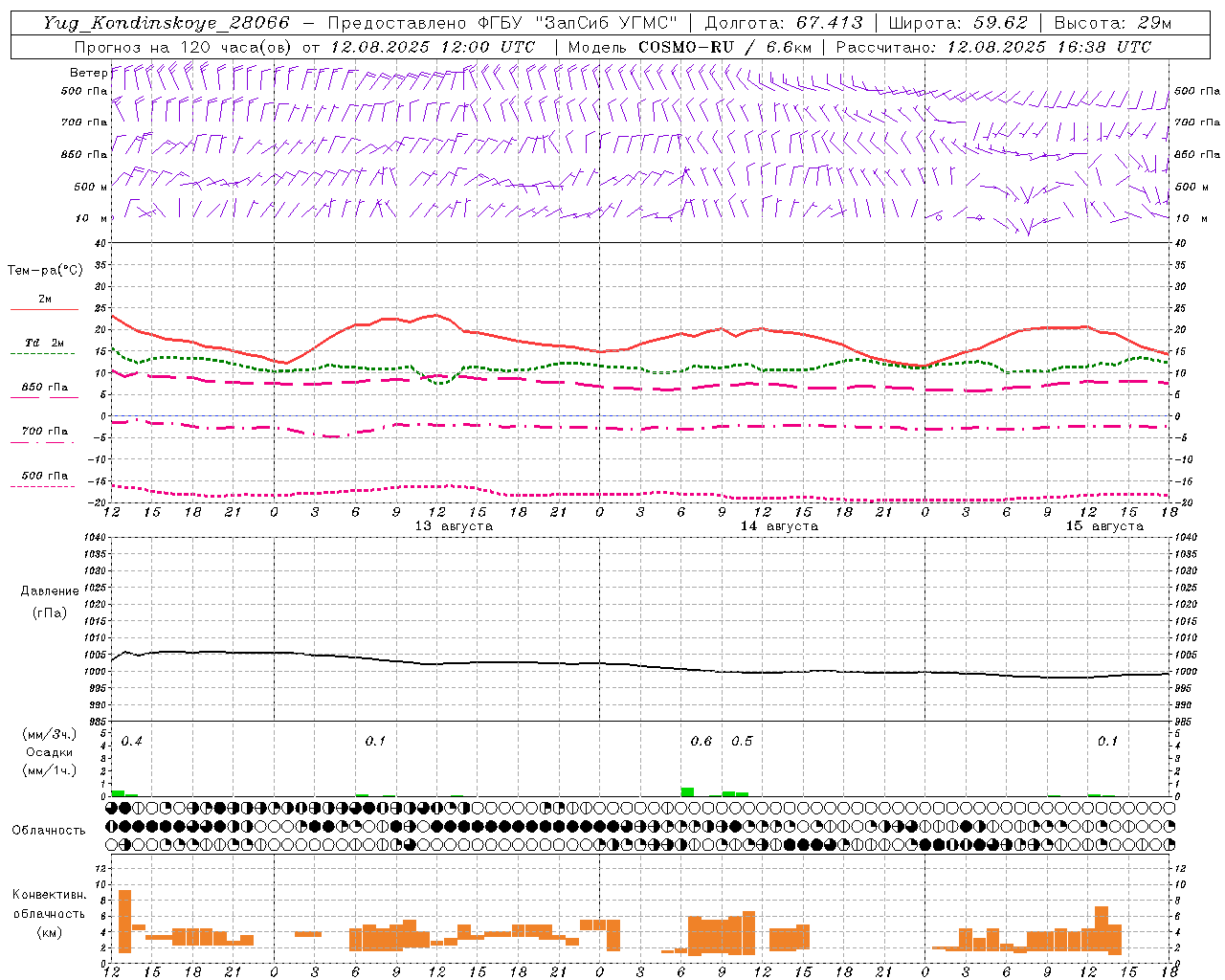Click the tallest orange convective bar at forecast start
The image size is (1225, 980).
[124, 921]
